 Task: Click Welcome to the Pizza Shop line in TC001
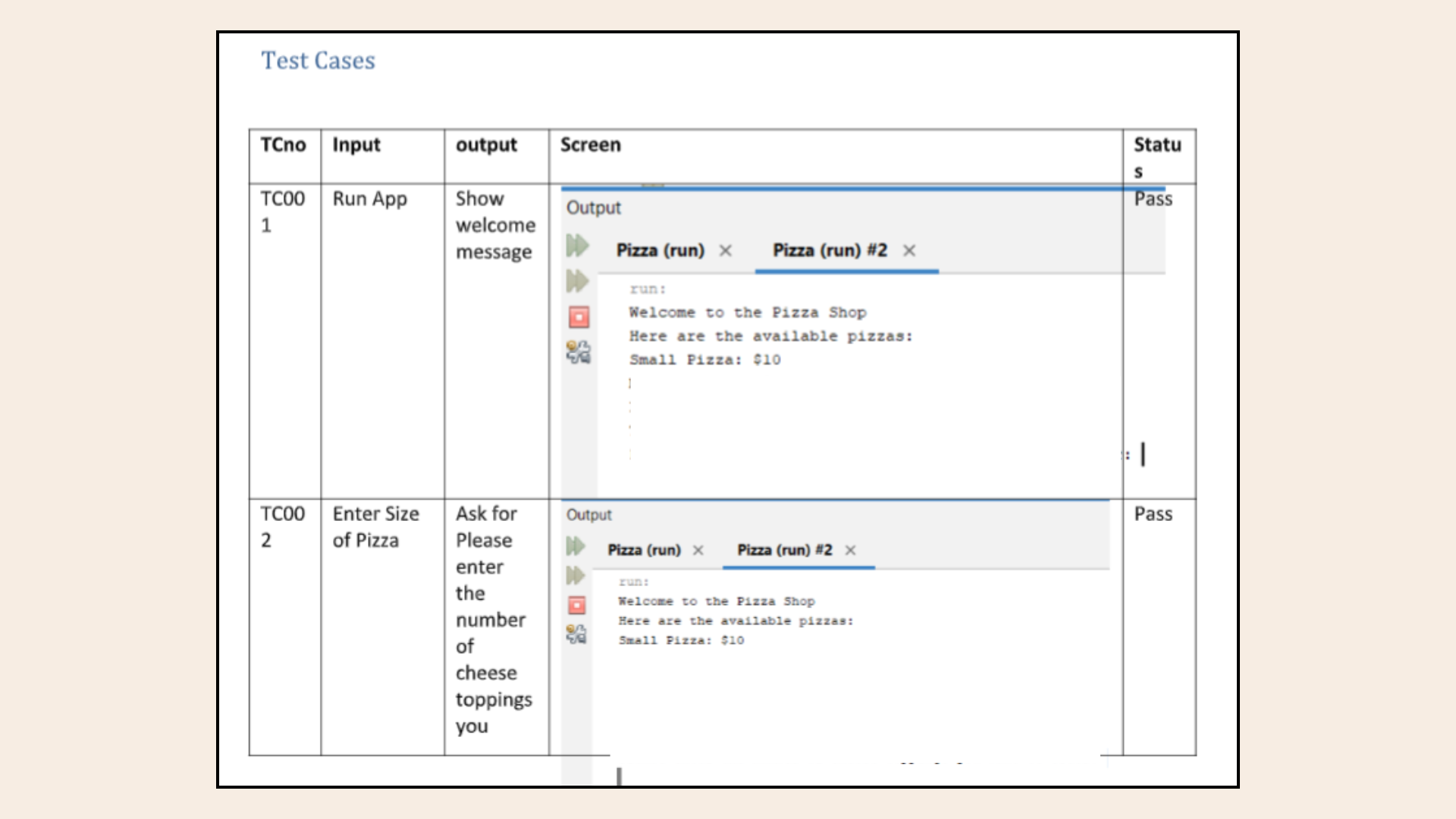(748, 312)
